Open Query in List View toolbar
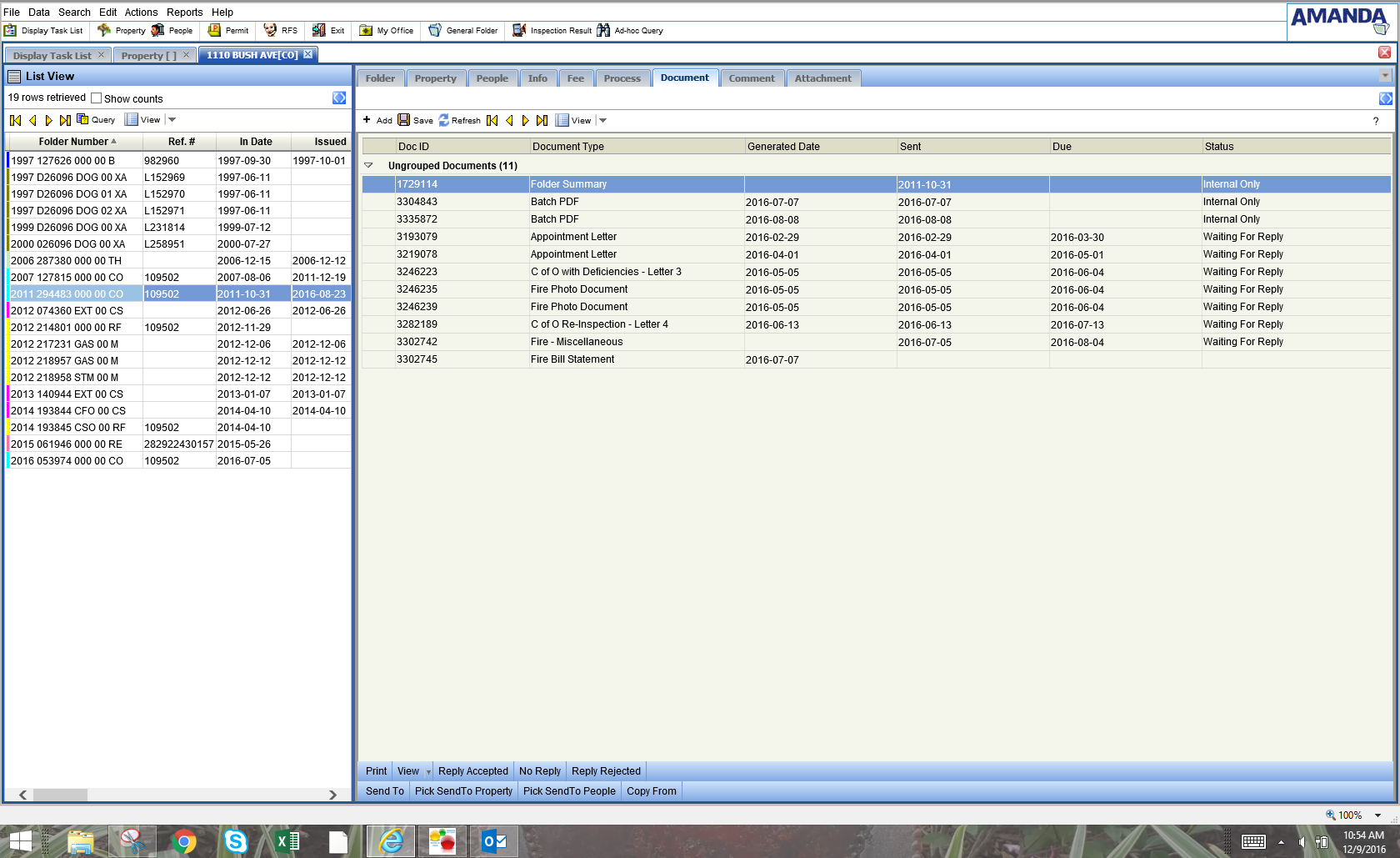1400x858 pixels. tap(96, 120)
